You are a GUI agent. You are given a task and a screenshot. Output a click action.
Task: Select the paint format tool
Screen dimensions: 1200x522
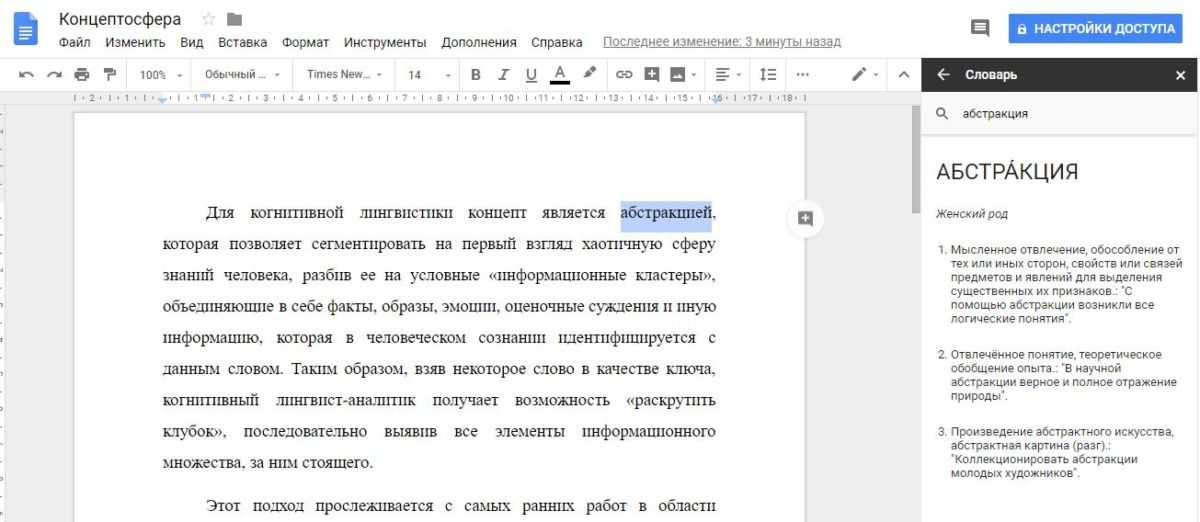click(110, 75)
